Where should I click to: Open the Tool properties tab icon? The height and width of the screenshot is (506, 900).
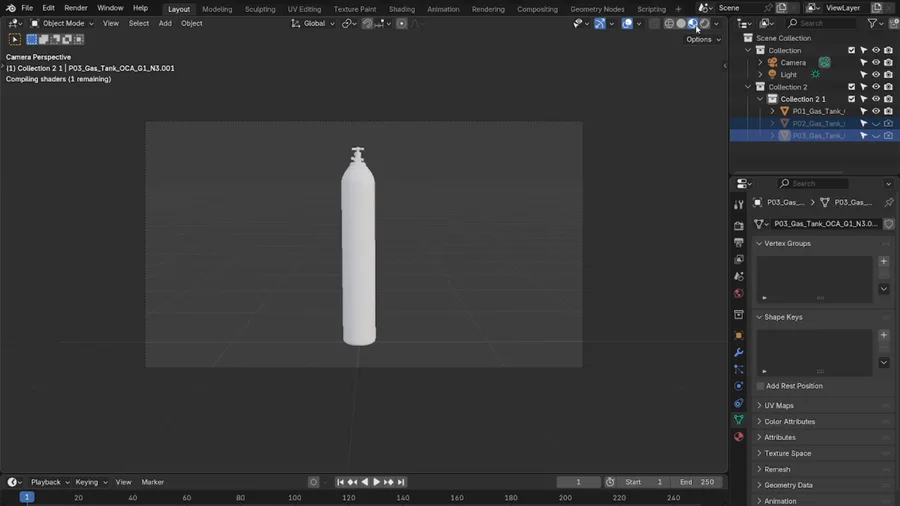click(739, 205)
